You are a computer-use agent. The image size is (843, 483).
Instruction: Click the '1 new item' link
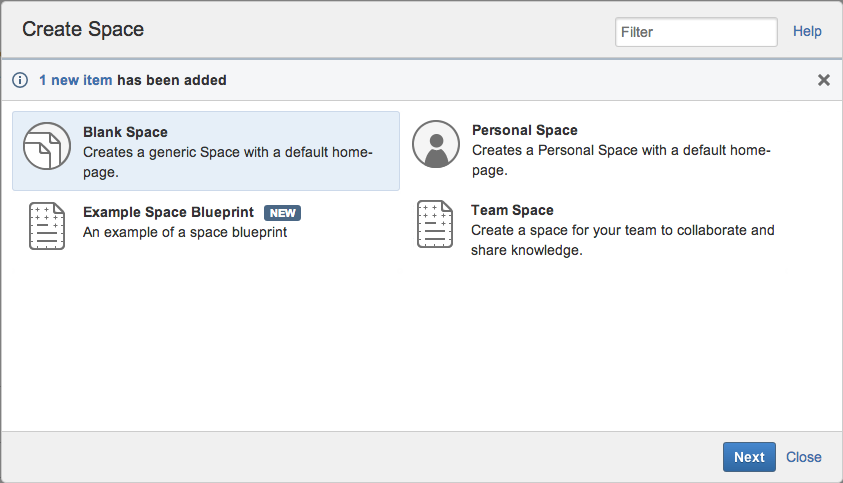point(76,80)
